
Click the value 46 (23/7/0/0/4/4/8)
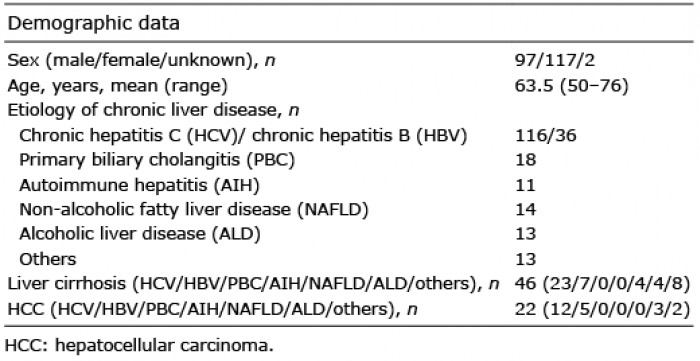pyautogui.click(x=602, y=284)
